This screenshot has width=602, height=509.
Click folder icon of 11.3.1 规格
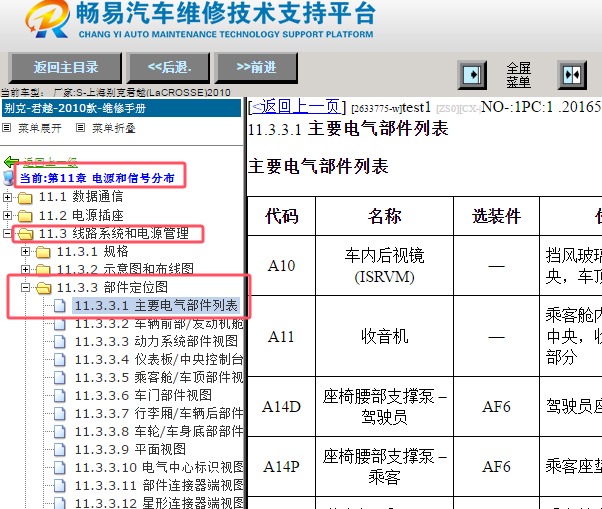[x=43, y=252]
